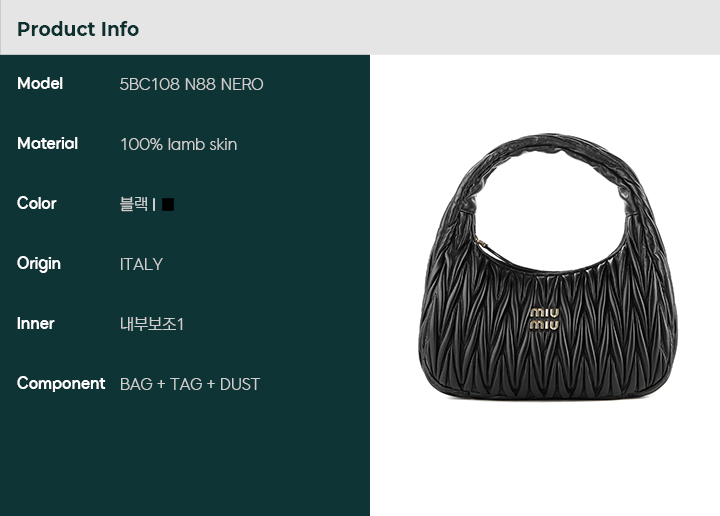Select the BAG + TAG + DUST text
The width and height of the screenshot is (720, 516).
pyautogui.click(x=190, y=384)
